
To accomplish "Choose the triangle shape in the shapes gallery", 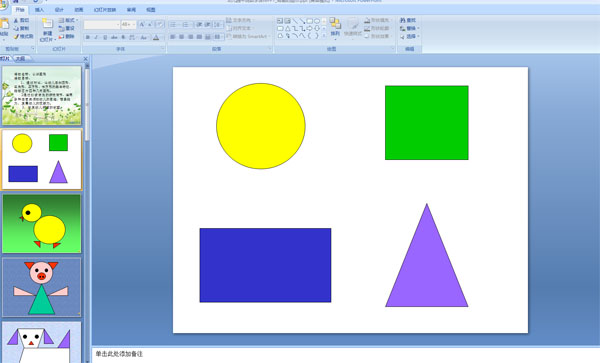I will pos(287,28).
